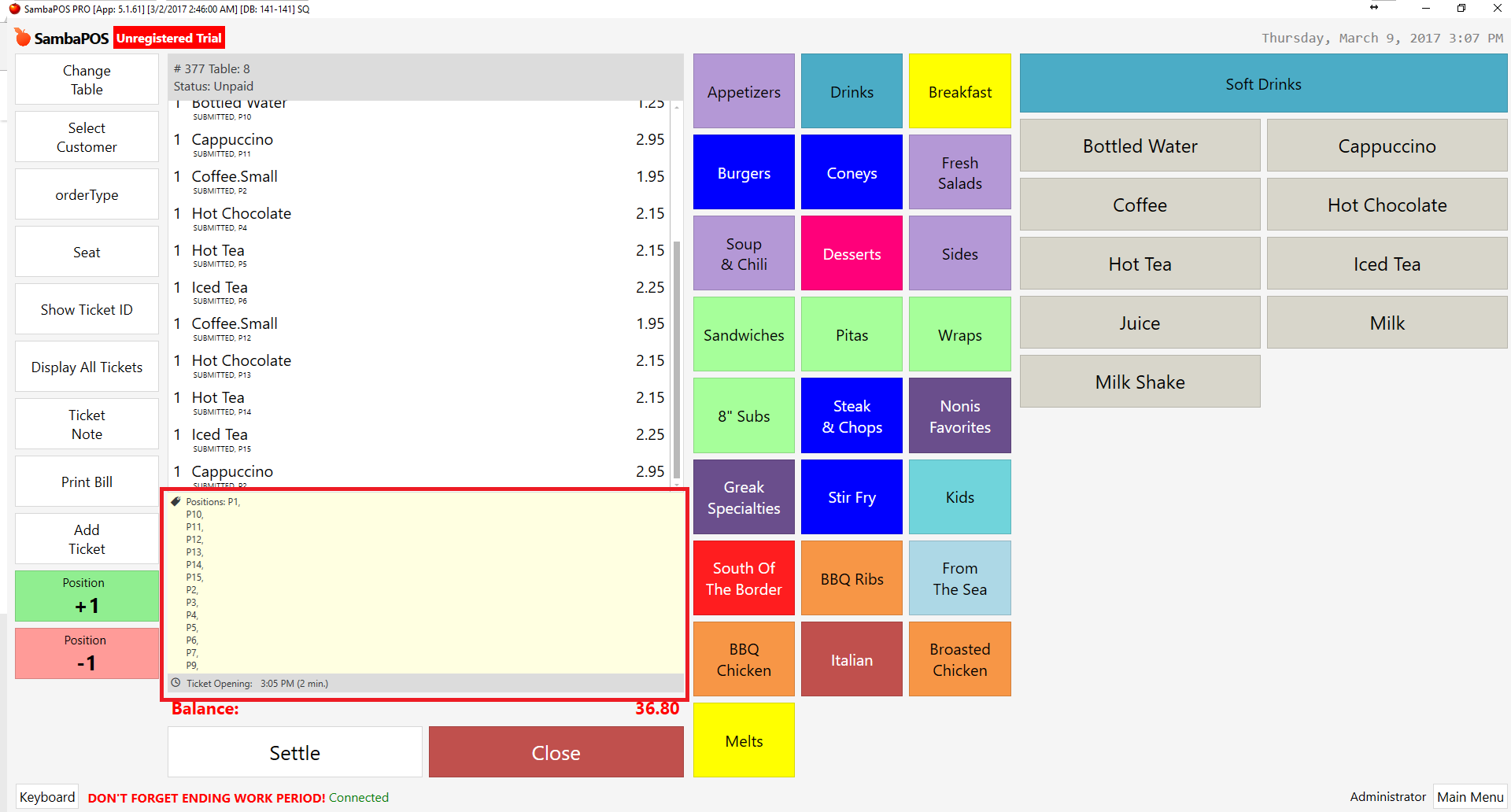Add Bottled Water to ticket

click(x=1140, y=146)
